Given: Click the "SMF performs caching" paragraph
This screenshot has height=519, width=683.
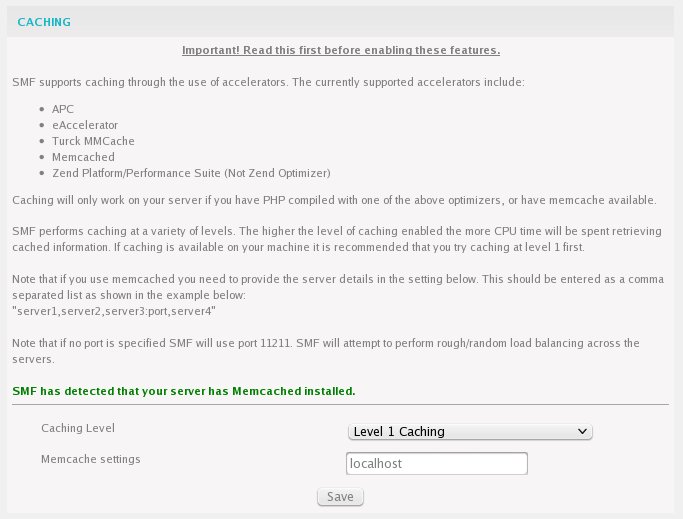Looking at the screenshot, I should point(337,239).
